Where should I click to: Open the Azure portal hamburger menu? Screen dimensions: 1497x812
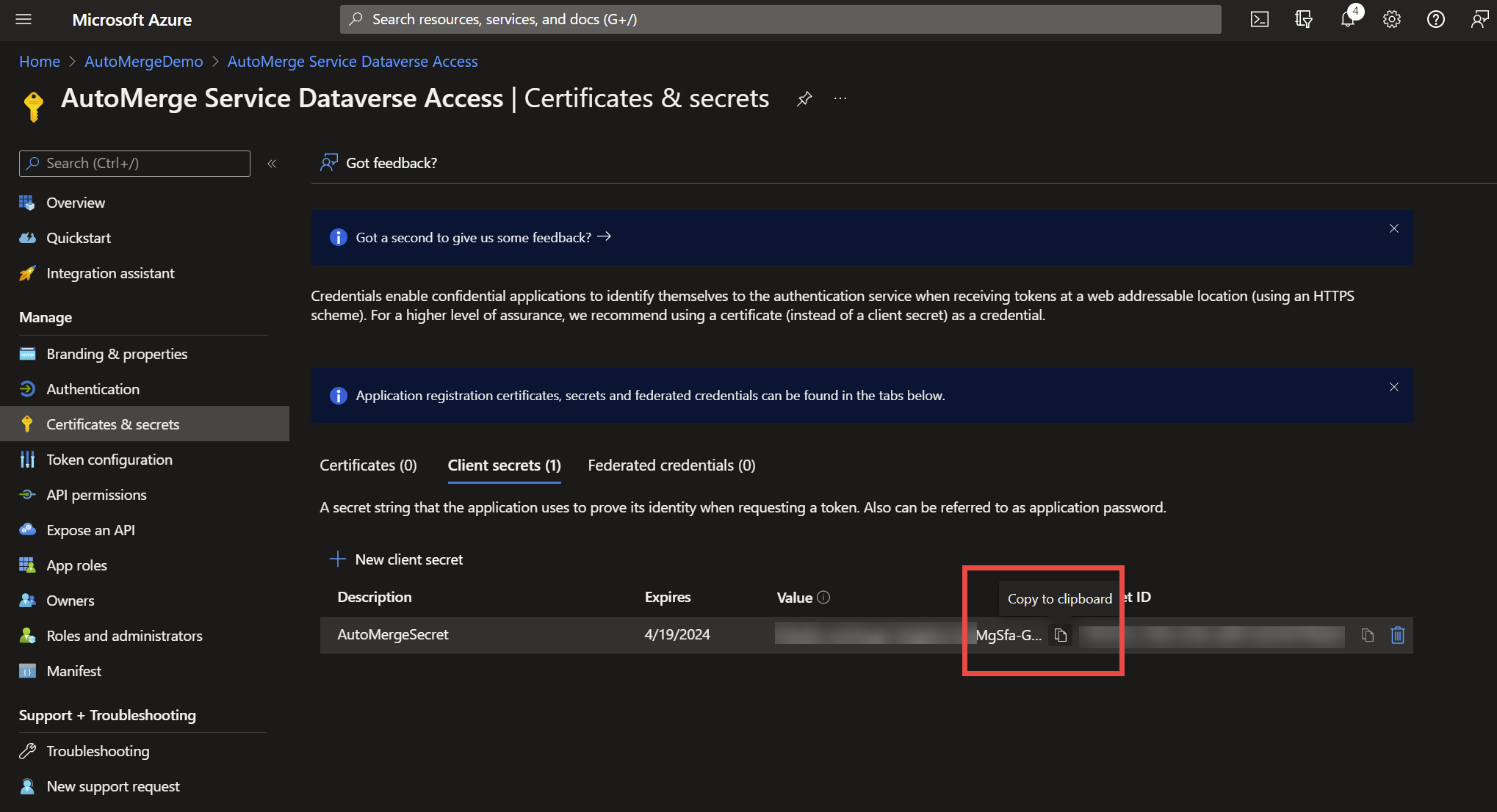[x=24, y=20]
